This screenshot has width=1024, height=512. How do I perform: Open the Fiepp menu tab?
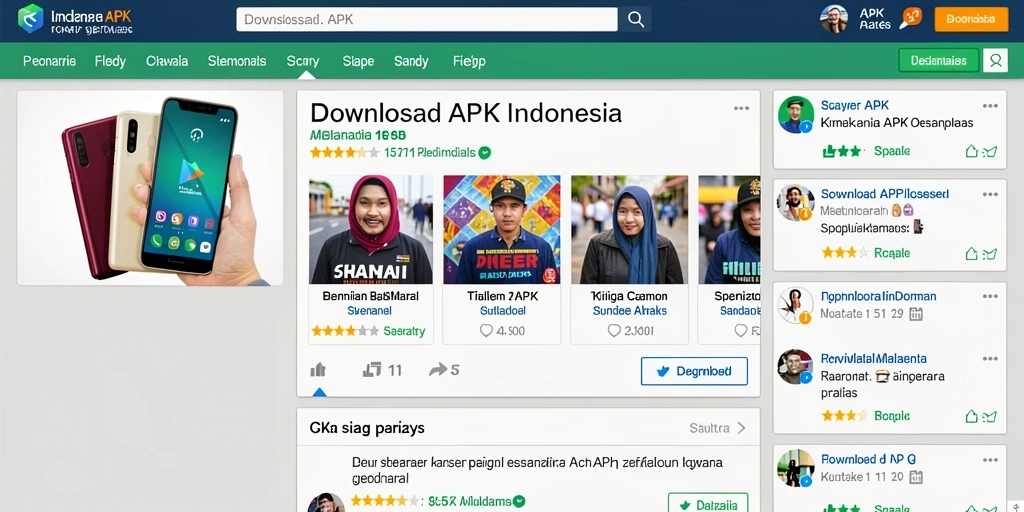click(x=470, y=61)
